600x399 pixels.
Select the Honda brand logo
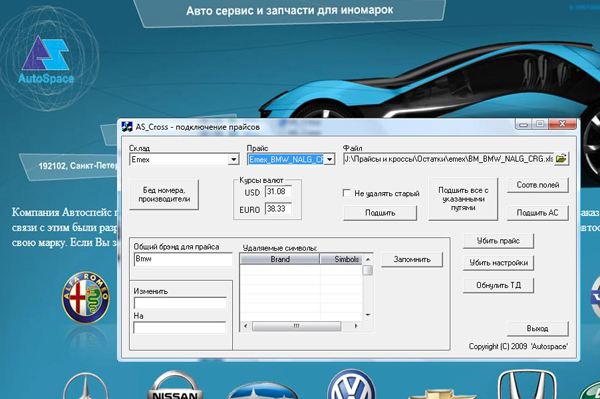click(527, 384)
